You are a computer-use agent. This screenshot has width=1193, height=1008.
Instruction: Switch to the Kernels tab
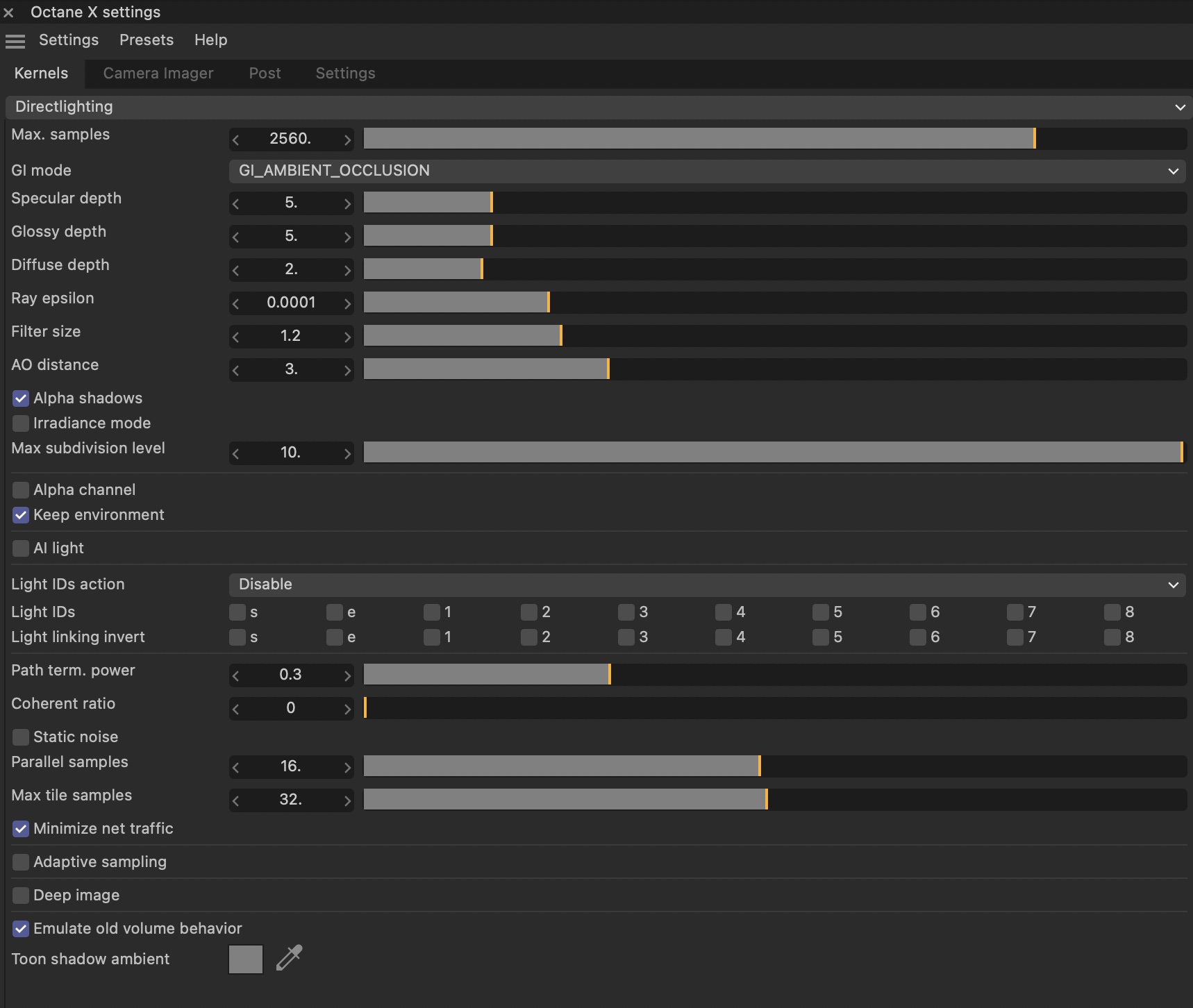[x=42, y=74]
